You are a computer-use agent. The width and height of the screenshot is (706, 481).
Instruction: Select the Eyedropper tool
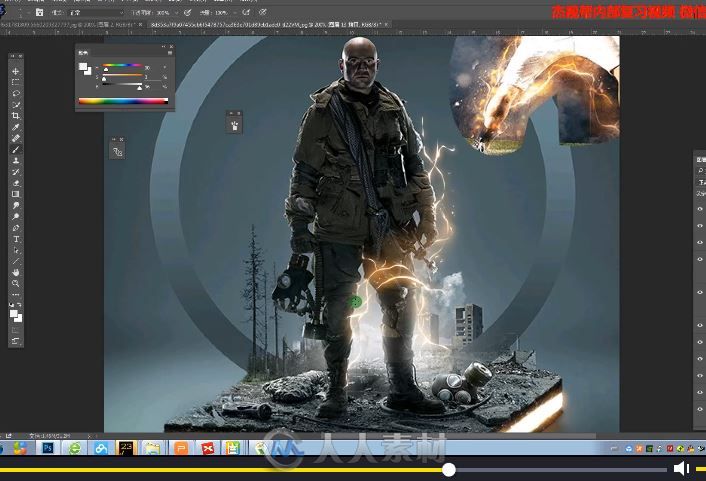click(16, 127)
